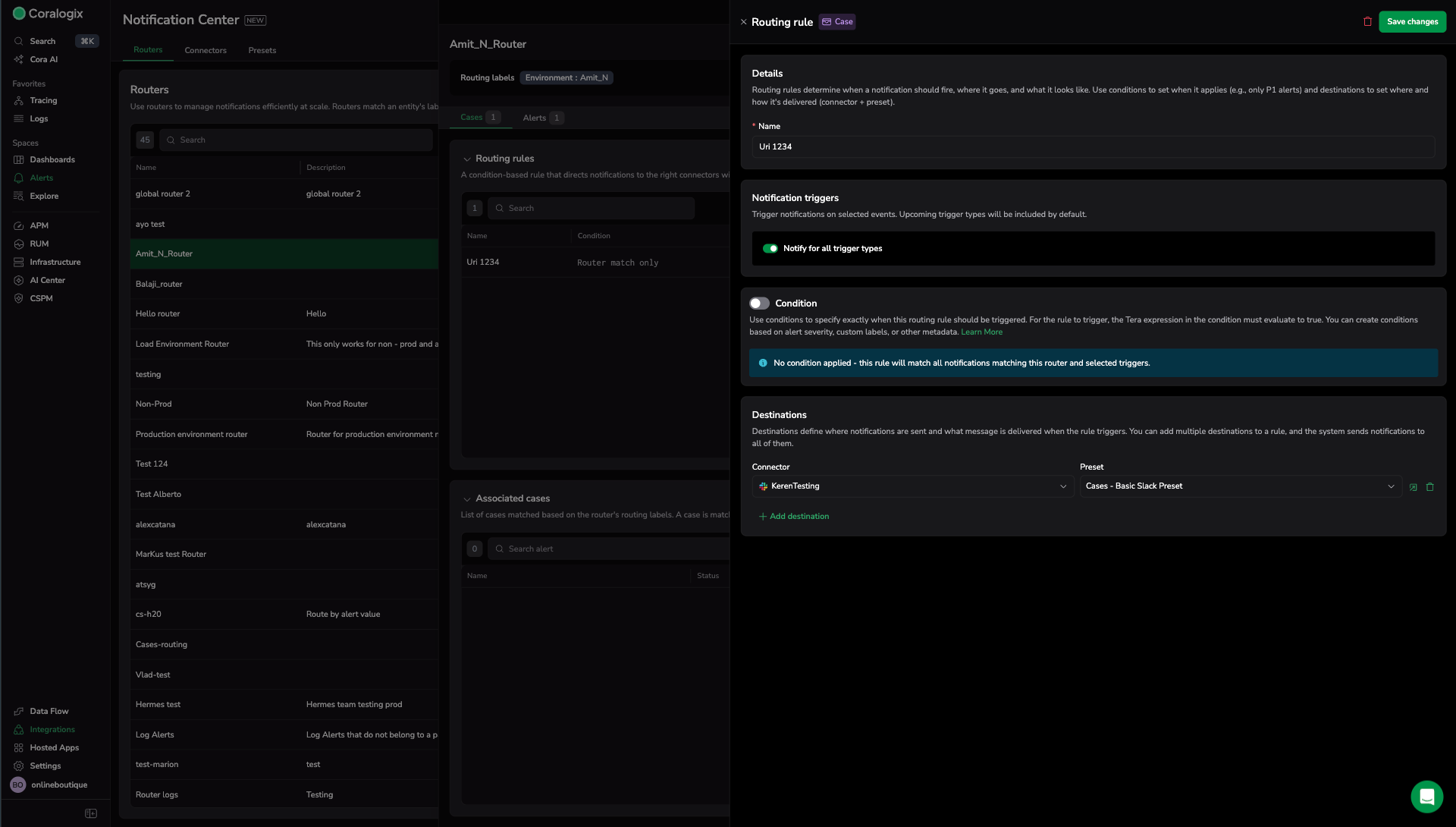Open the Preset dropdown with Cases - Basic Slack Preset
Image resolution: width=1456 pixels, height=827 pixels.
coord(1240,486)
